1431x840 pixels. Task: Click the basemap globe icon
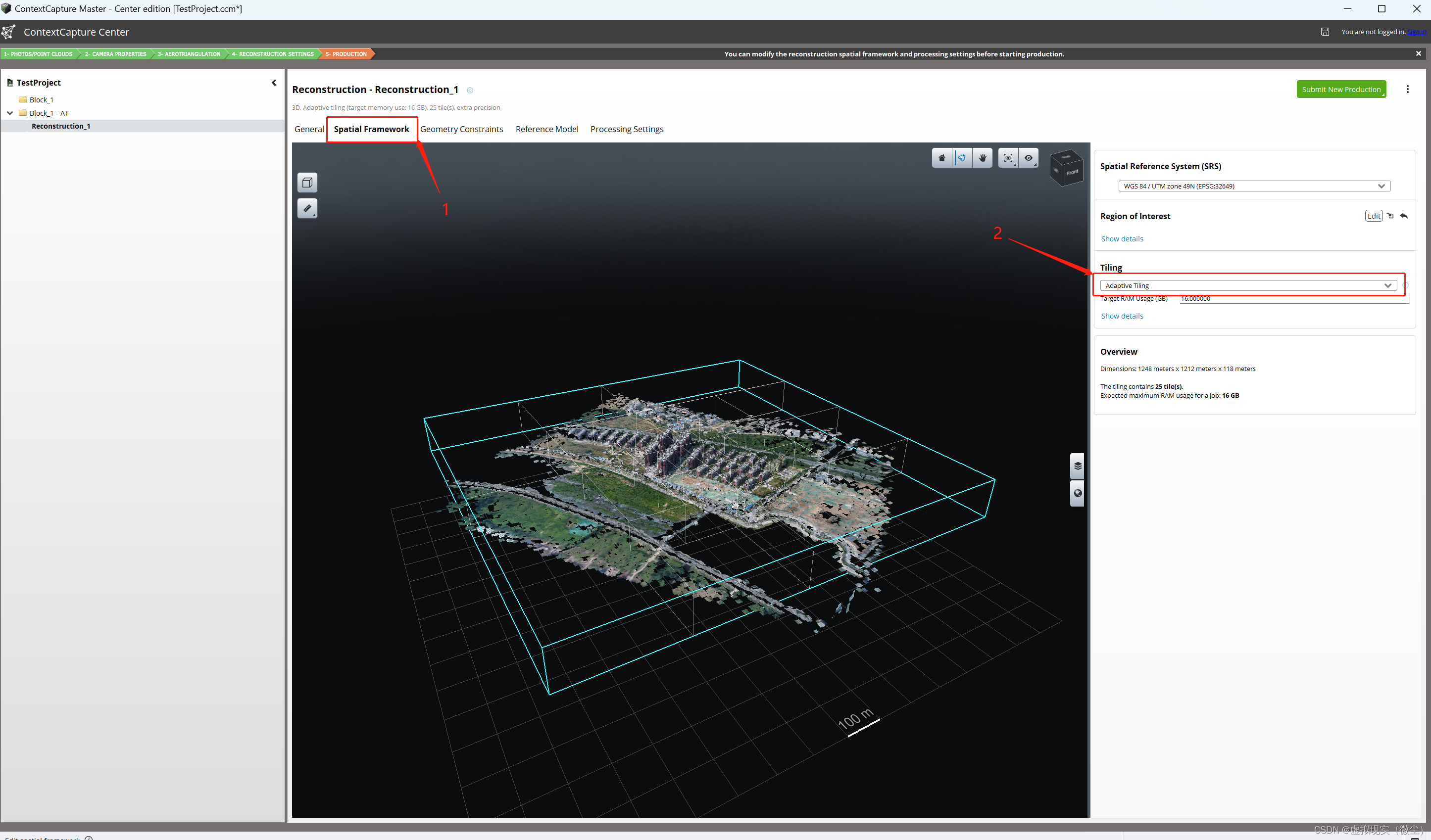click(1077, 493)
